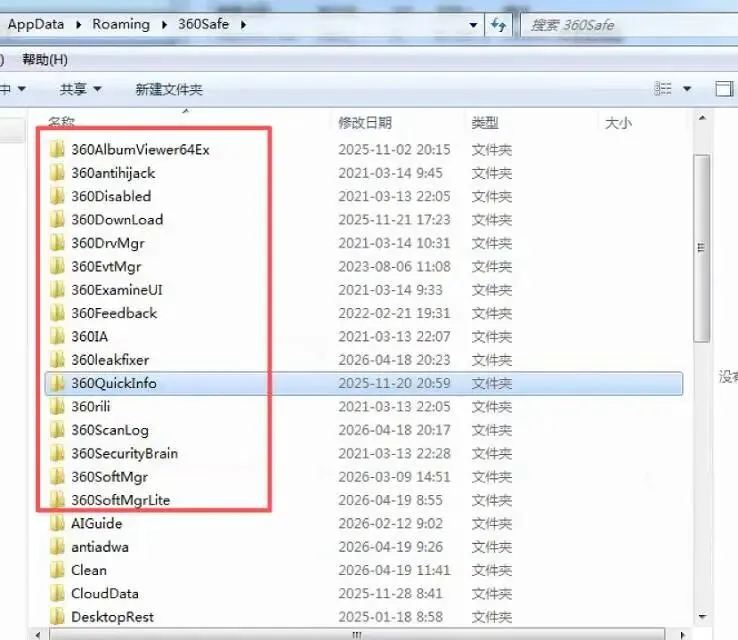Viewport: 738px width, 640px height.
Task: Select the 360DrvMgr folder icon
Action: (x=57, y=243)
